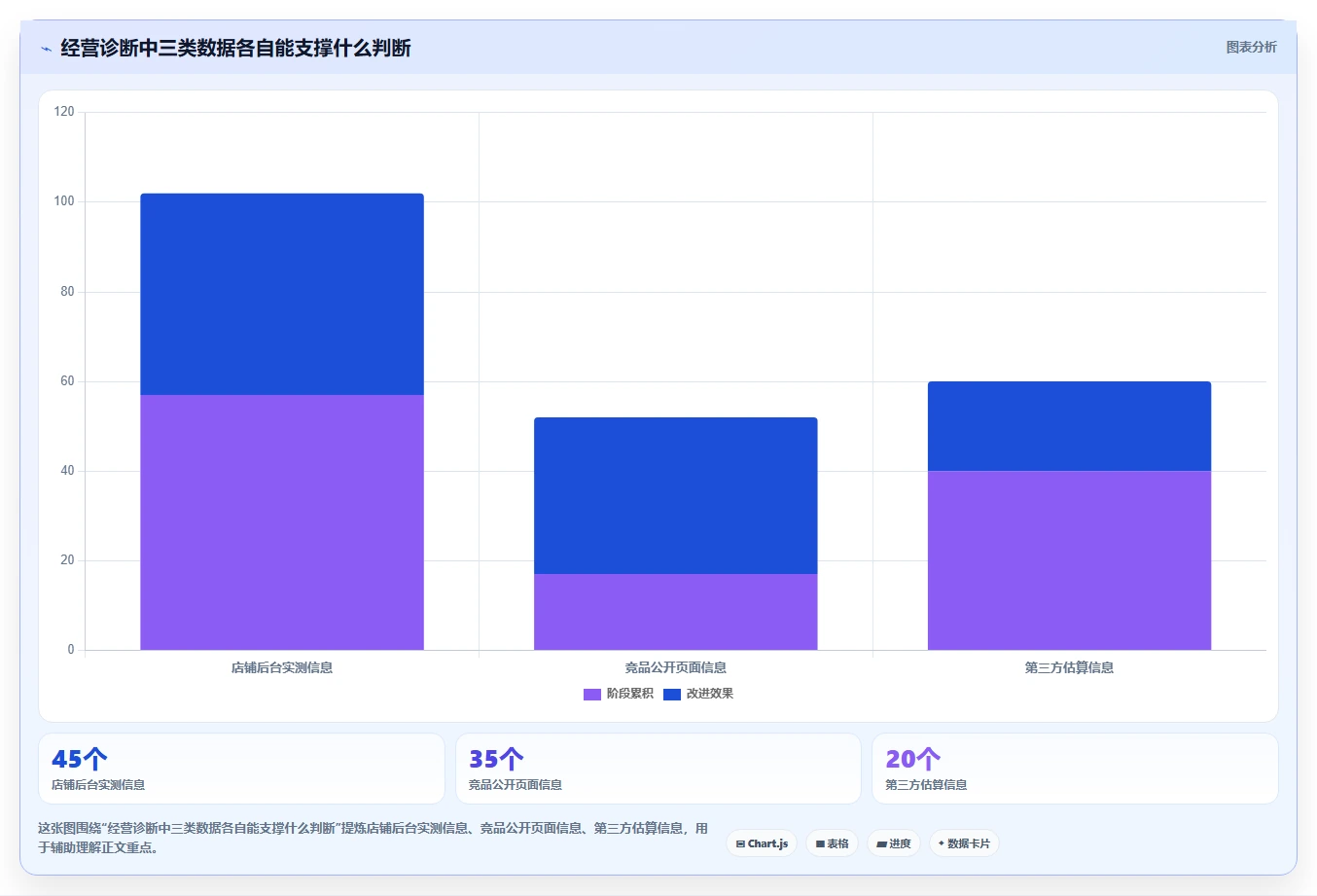The image size is (1317, 896).
Task: Open the 20个 第三方估算信息 card
Action: [1075, 769]
